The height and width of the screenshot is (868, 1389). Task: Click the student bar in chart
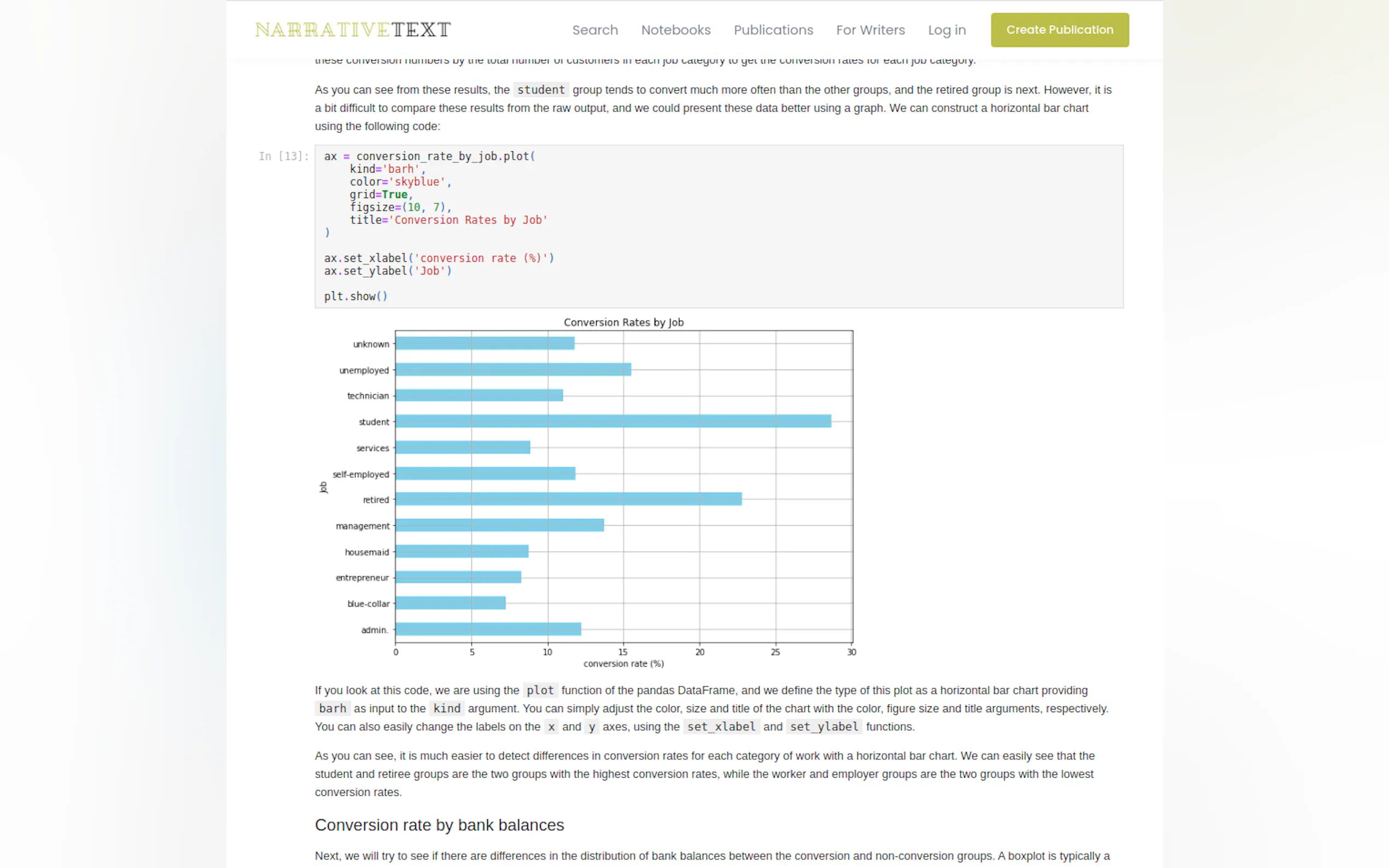coord(612,421)
